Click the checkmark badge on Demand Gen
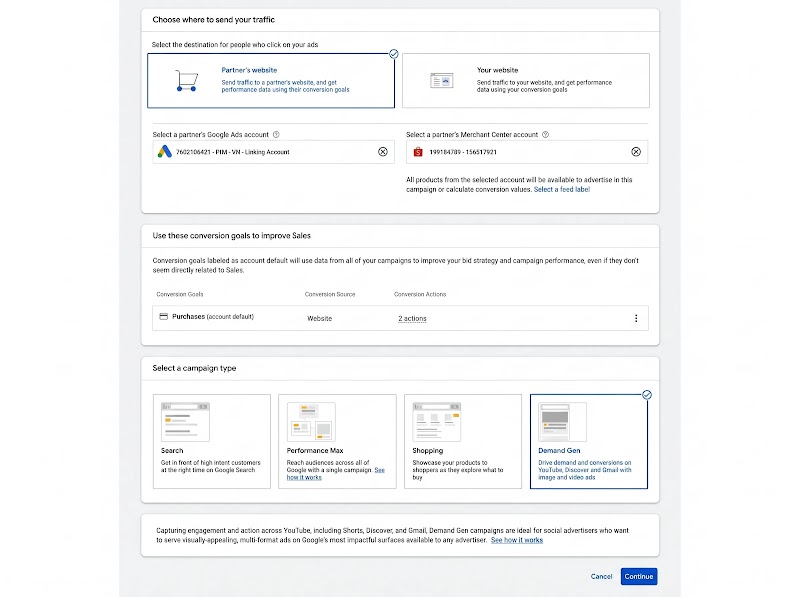Screen dimensions: 800x597 647,394
